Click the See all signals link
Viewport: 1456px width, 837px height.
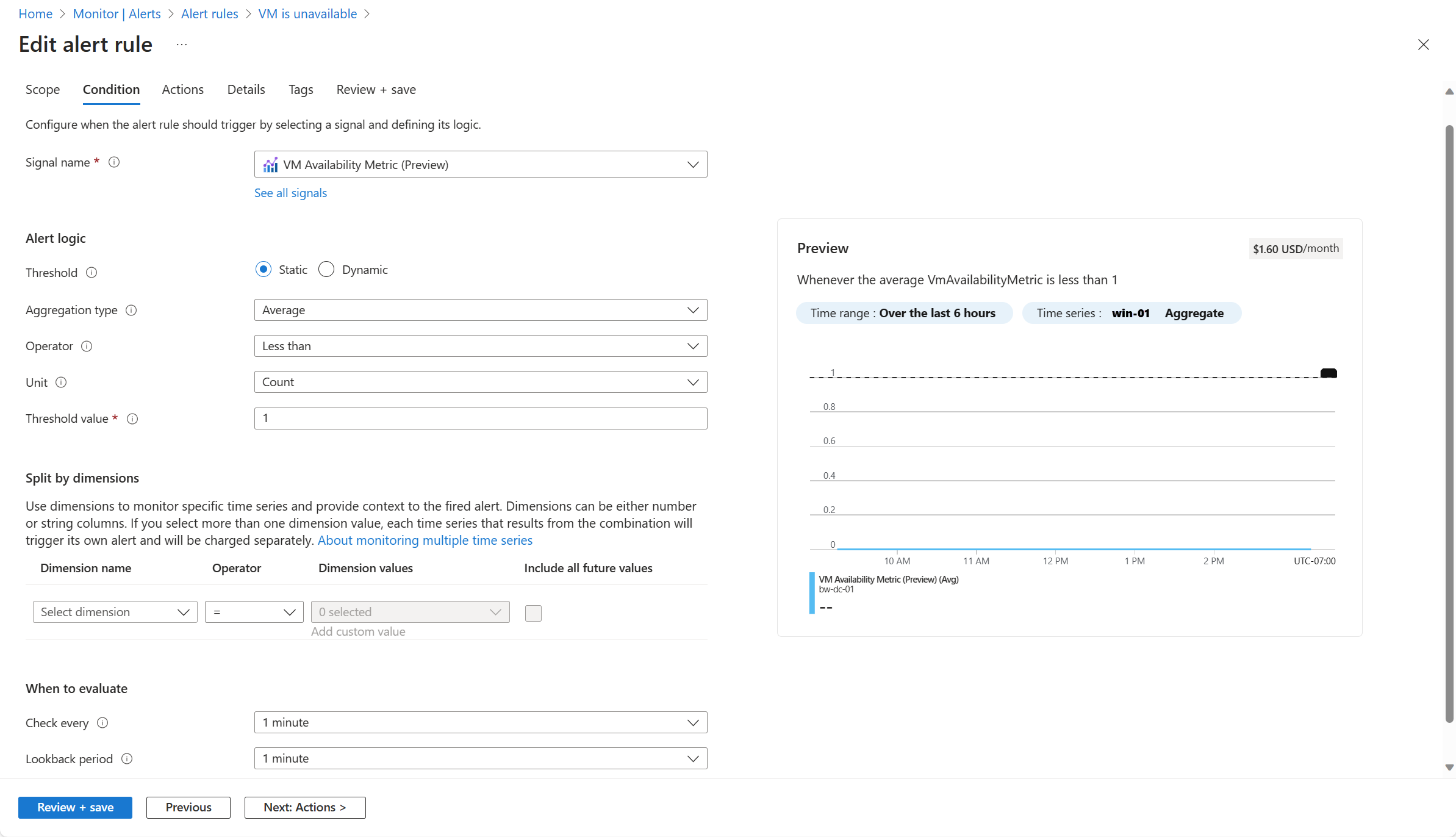[x=290, y=193]
